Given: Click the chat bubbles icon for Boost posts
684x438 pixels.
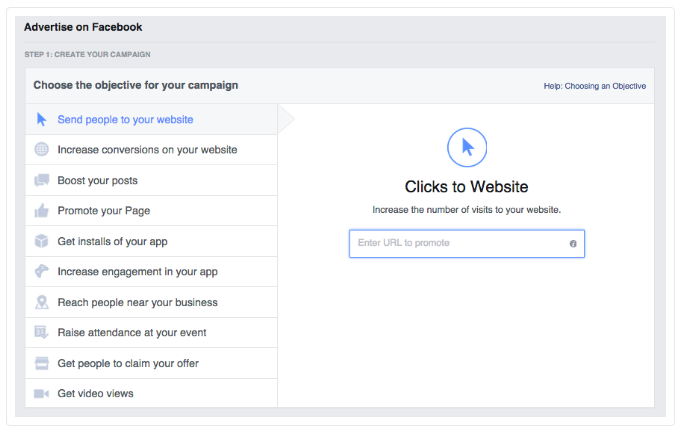Looking at the screenshot, I should point(41,180).
